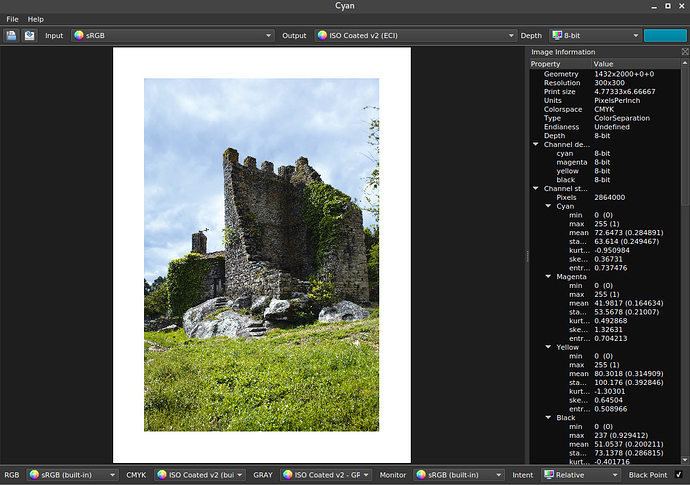Open the GRAY default profile dropdown
Screen dimensions: 690x485
[327, 475]
